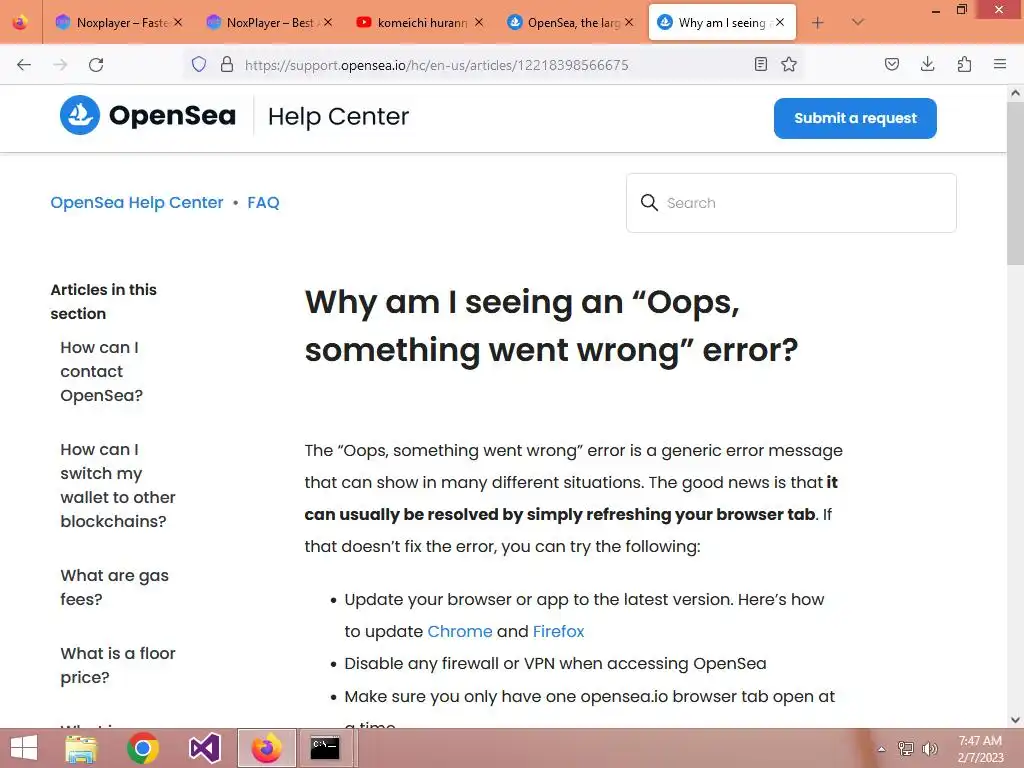
Task: Click the Submit a request button
Action: click(855, 118)
